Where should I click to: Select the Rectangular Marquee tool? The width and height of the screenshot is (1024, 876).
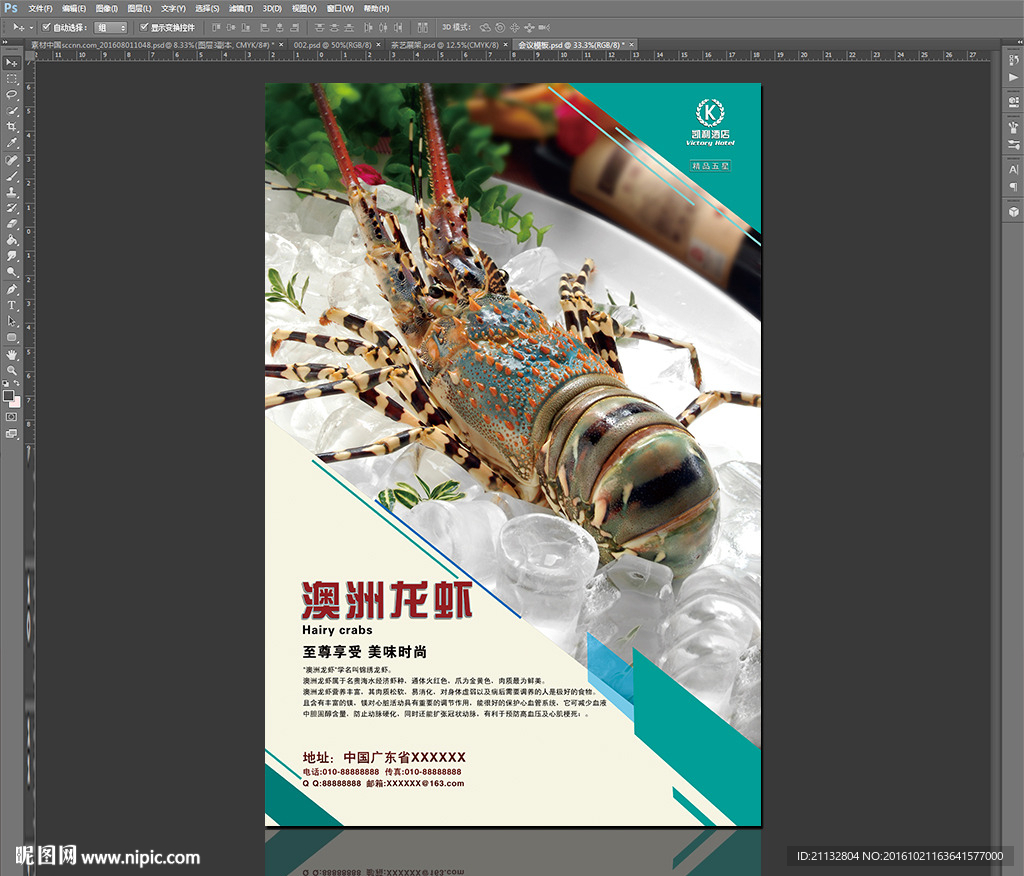pos(12,79)
